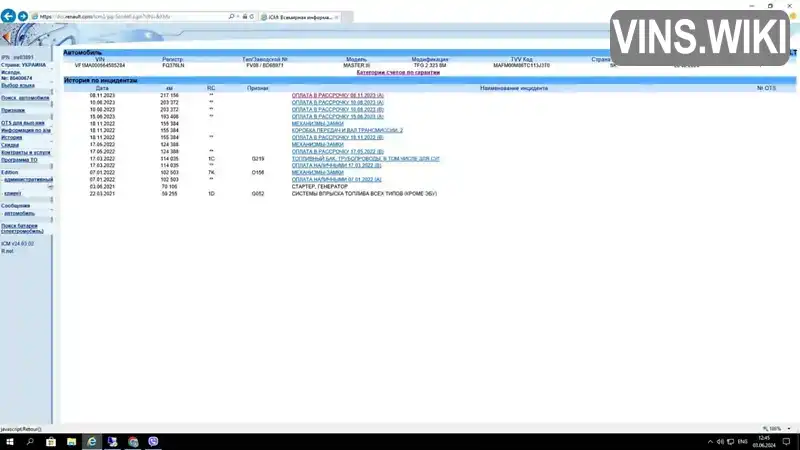
Task: Open the Поиск автомобиля sidebar link
Action: [25, 98]
